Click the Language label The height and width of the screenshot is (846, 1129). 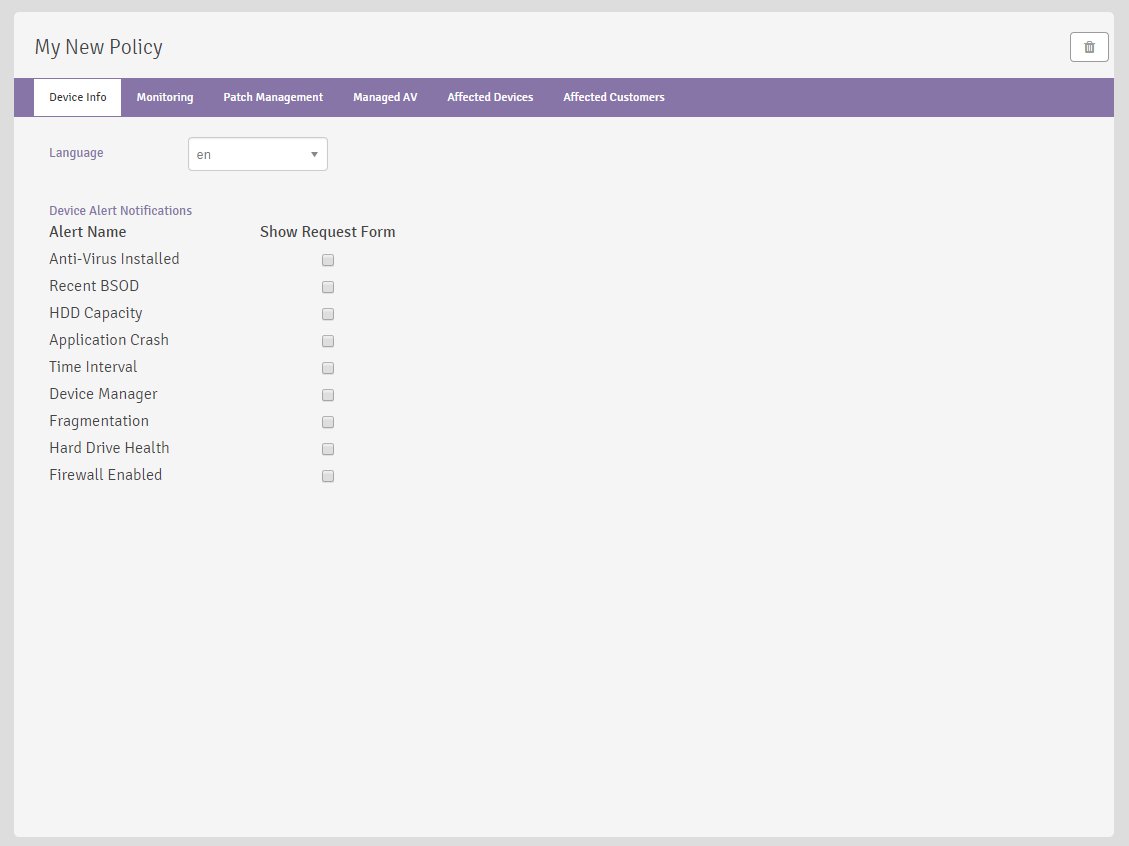[76, 153]
